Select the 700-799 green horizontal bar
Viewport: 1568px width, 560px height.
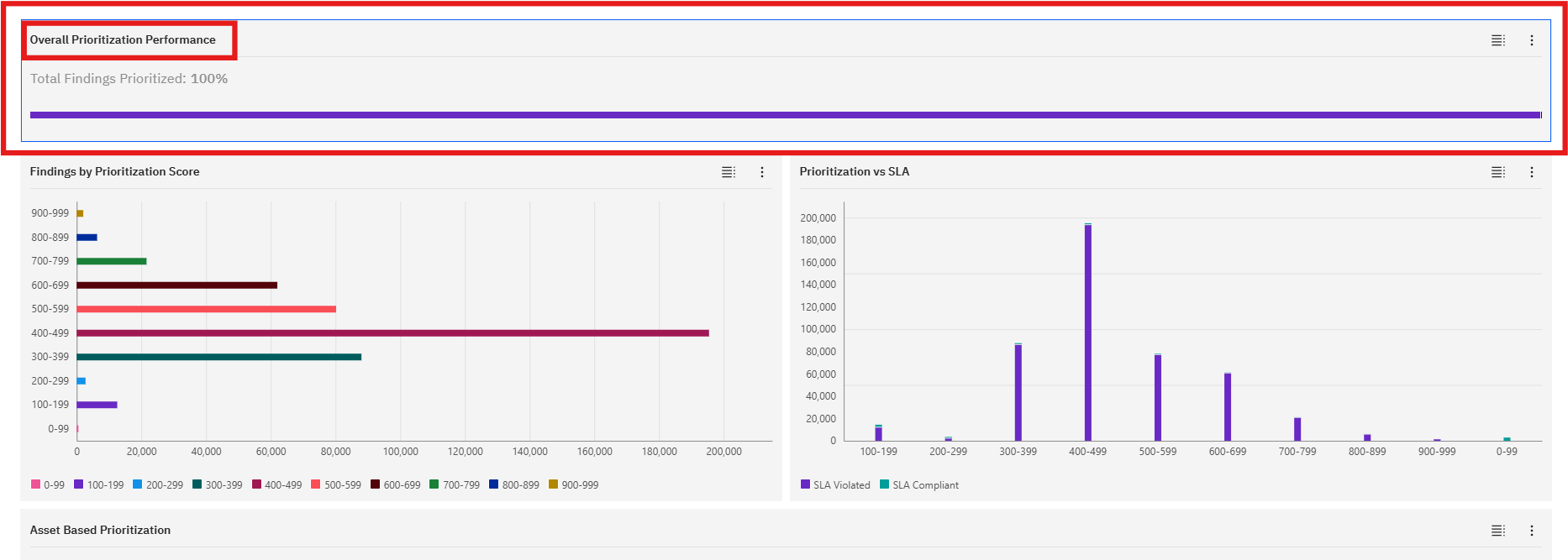(112, 261)
